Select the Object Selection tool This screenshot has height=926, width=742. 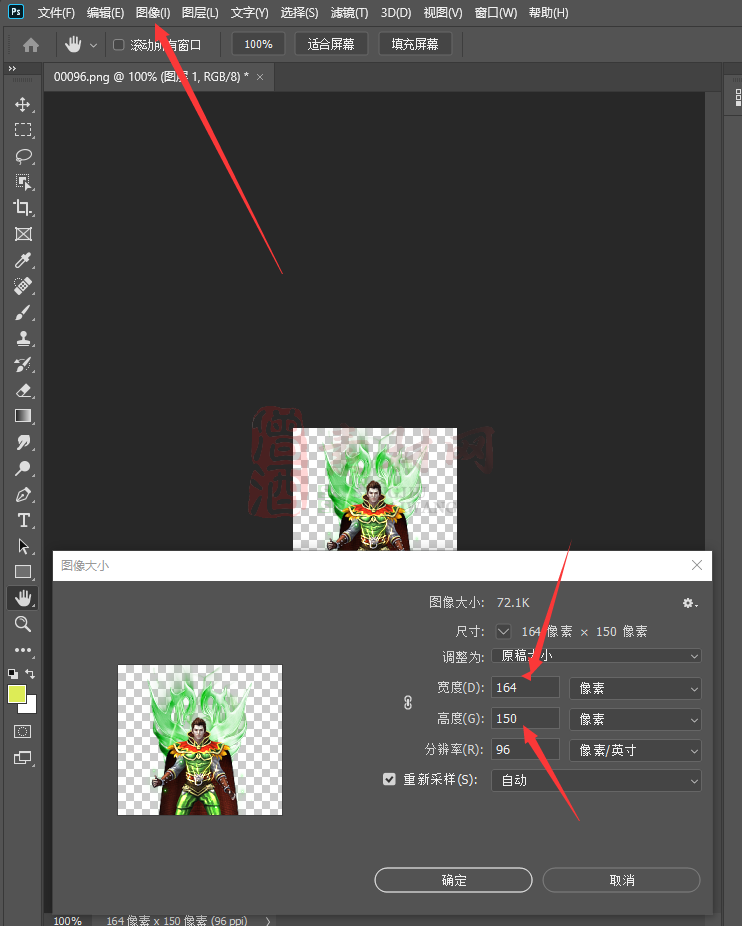[23, 182]
